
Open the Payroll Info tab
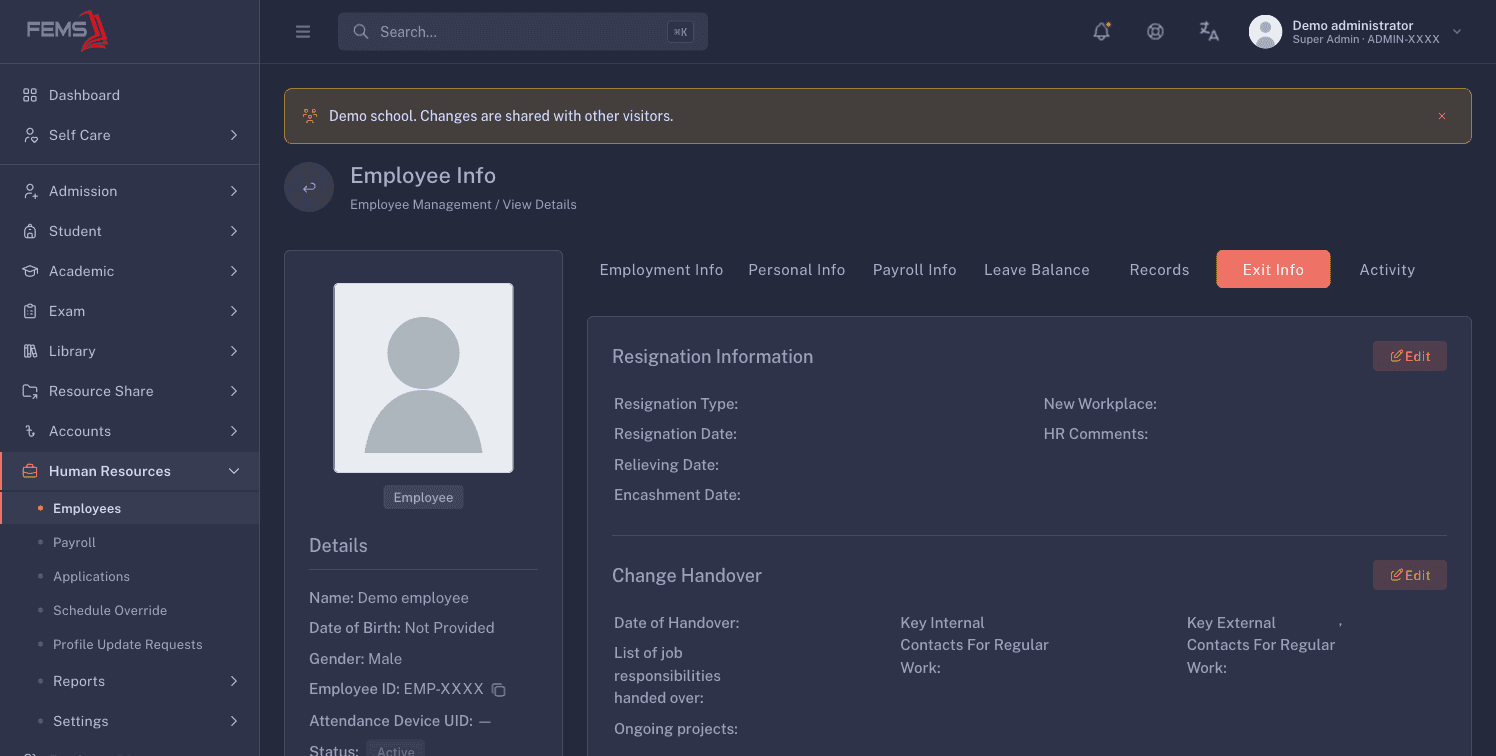[915, 270]
